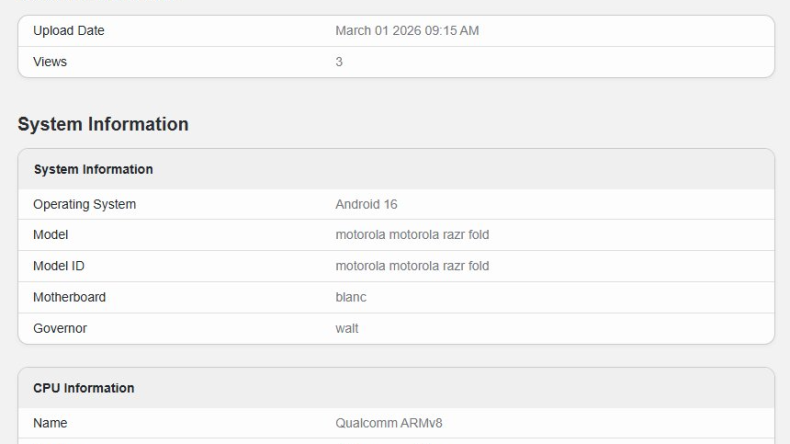Click the Upload Date label
The image size is (790, 444).
tap(69, 31)
